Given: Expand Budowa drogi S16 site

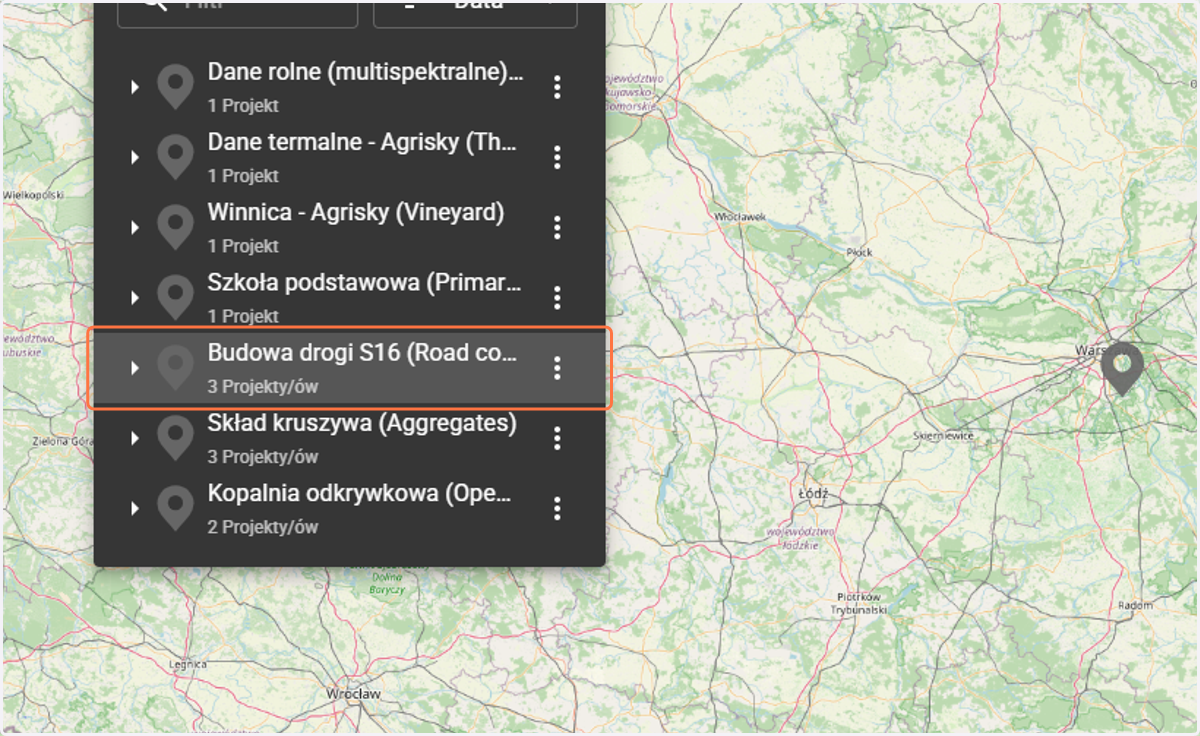Looking at the screenshot, I should click(135, 368).
